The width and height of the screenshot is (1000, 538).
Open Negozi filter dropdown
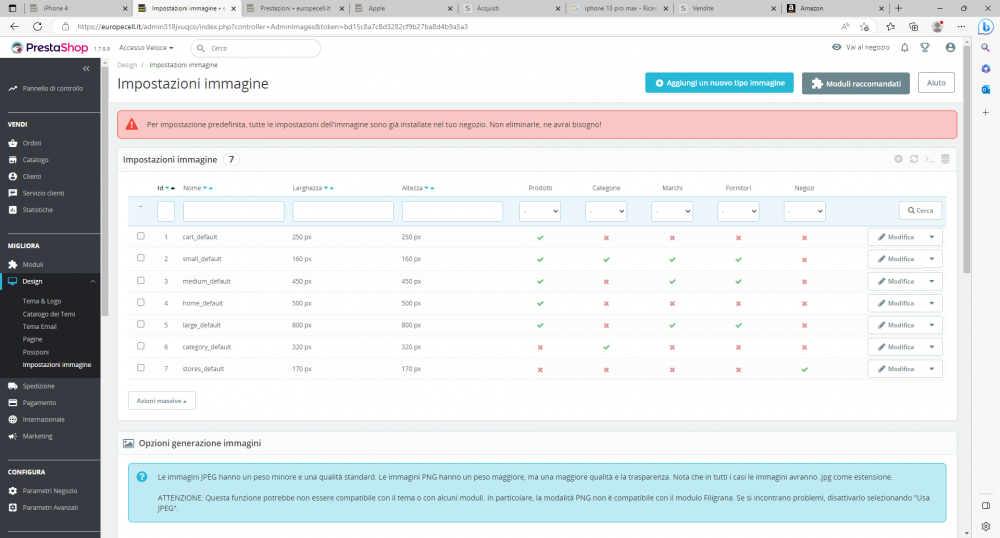click(x=804, y=211)
